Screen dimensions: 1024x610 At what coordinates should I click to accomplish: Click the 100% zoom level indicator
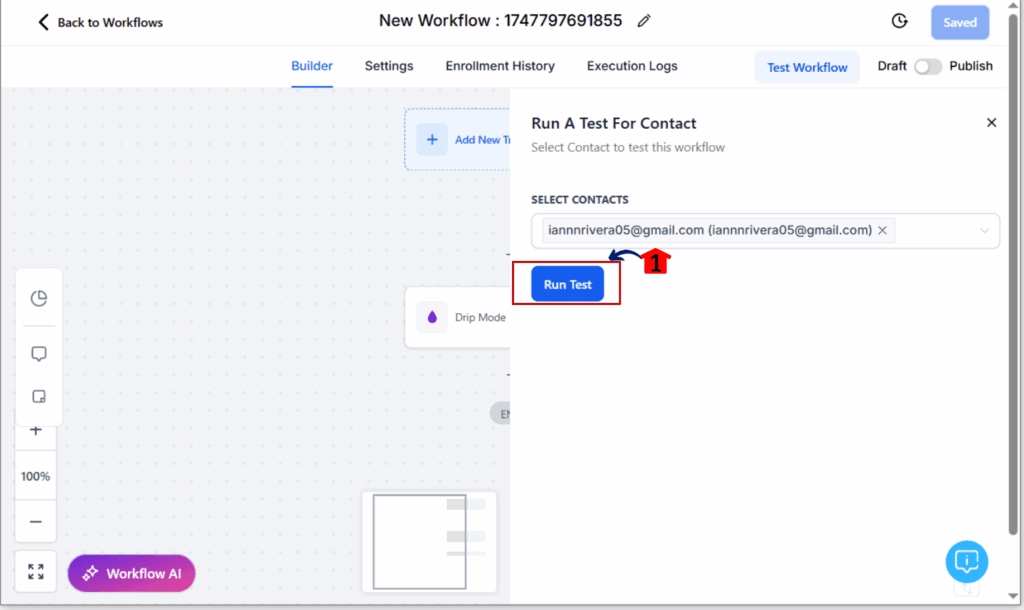[x=36, y=476]
